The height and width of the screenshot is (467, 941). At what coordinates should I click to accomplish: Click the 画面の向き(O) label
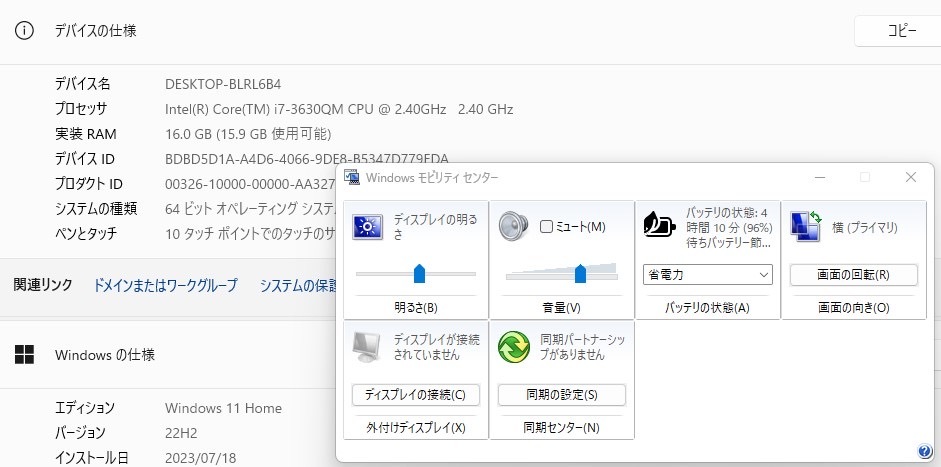pos(853,308)
